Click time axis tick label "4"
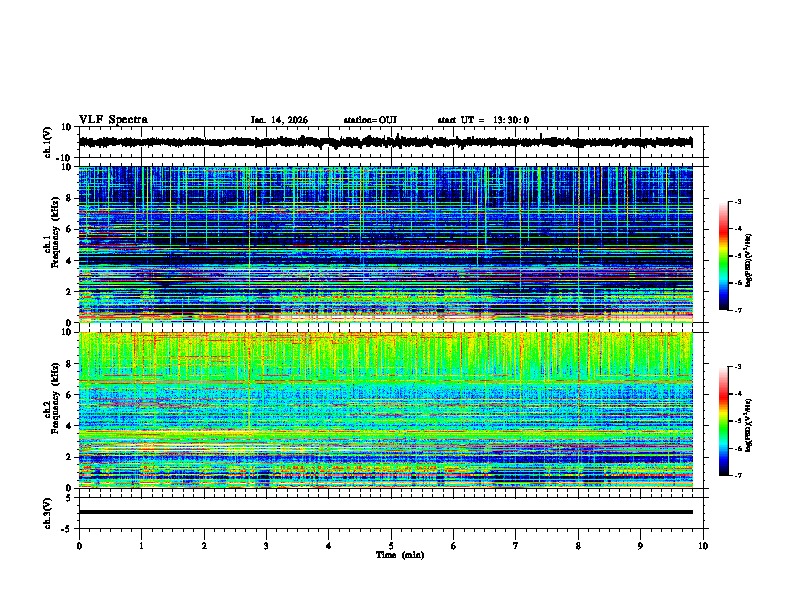 329,546
